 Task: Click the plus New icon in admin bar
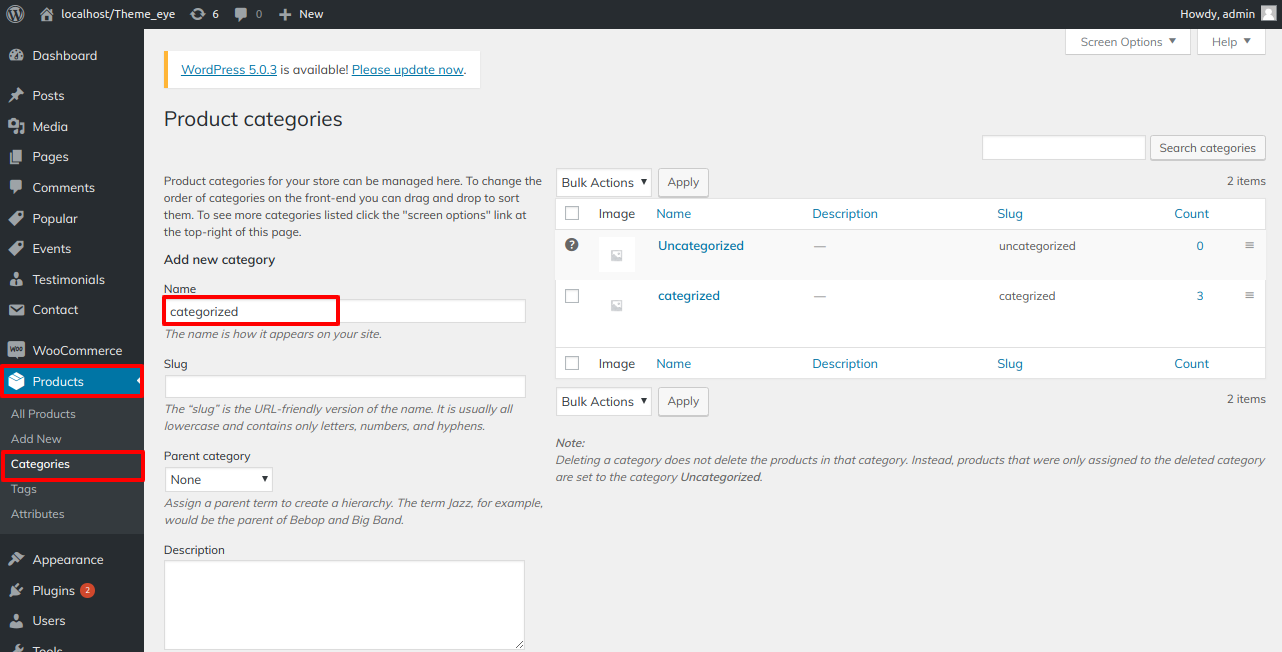285,14
